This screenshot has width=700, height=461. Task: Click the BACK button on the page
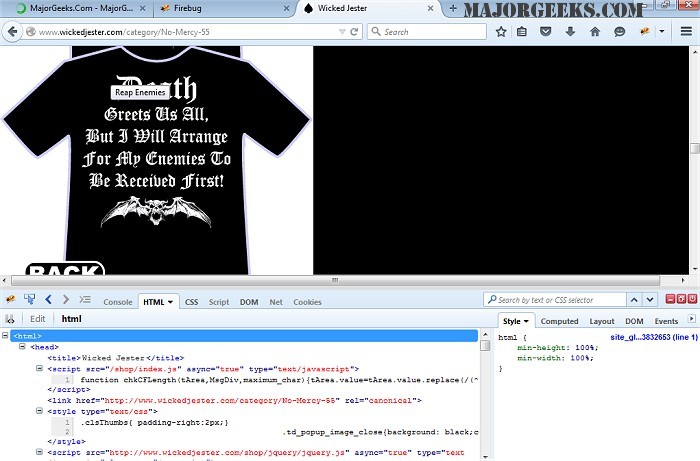(65, 268)
